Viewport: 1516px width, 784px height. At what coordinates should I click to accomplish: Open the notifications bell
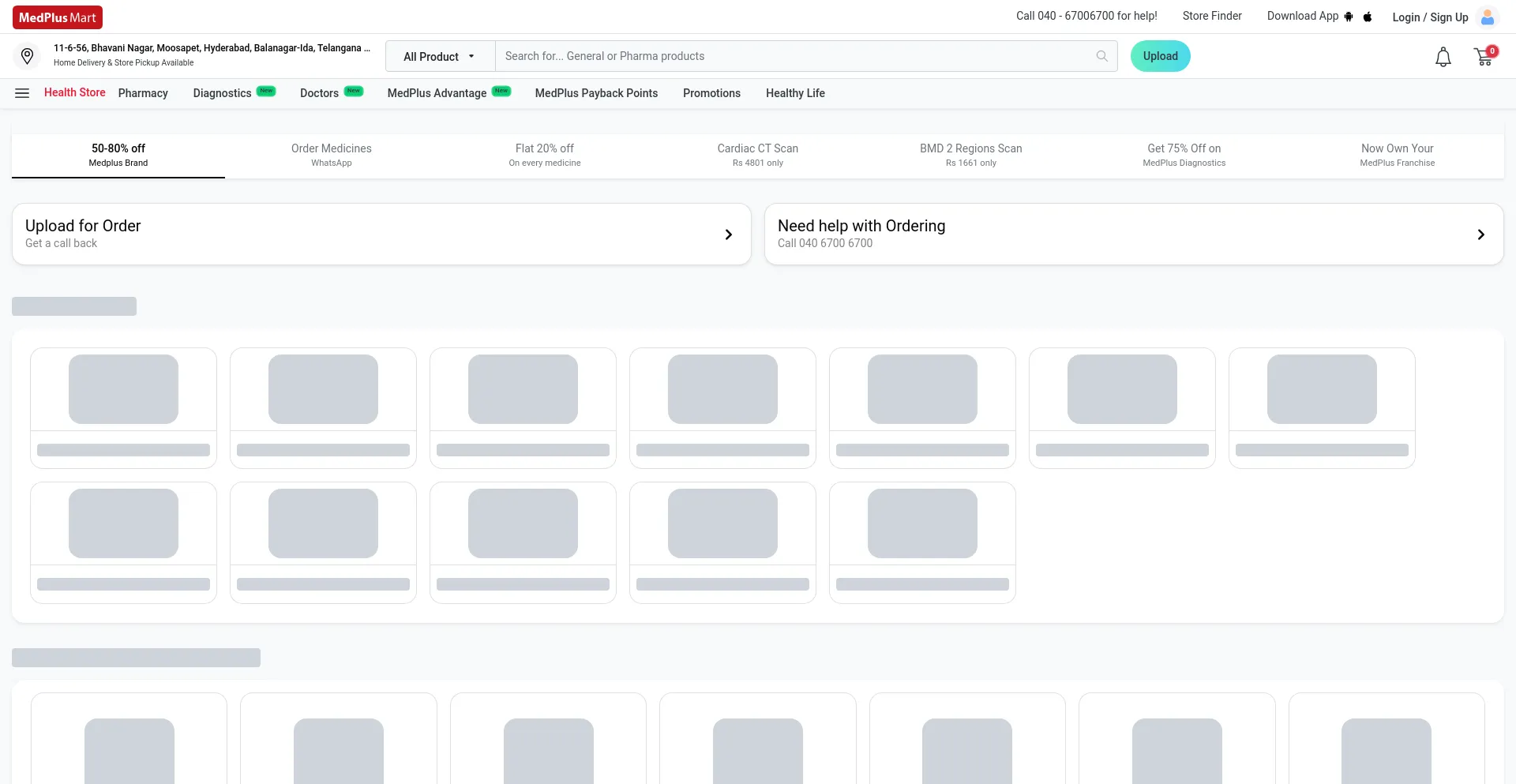pos(1443,57)
